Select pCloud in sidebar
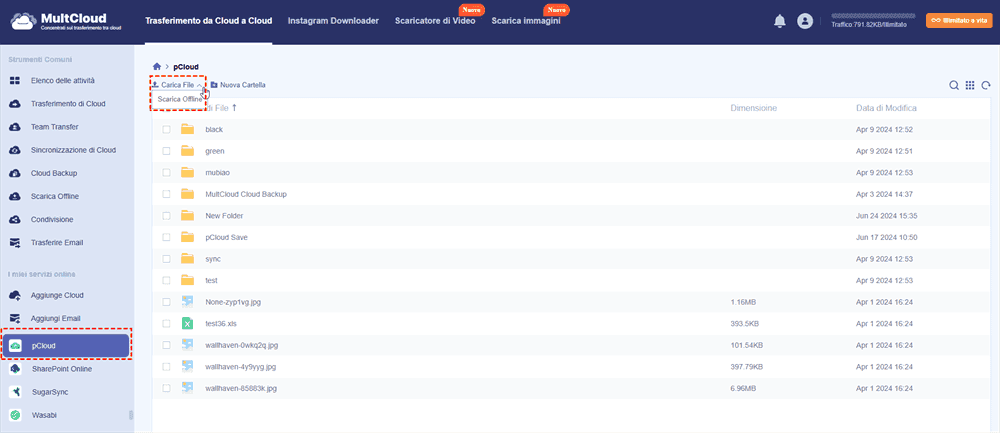This screenshot has height=433, width=1000. 66,346
